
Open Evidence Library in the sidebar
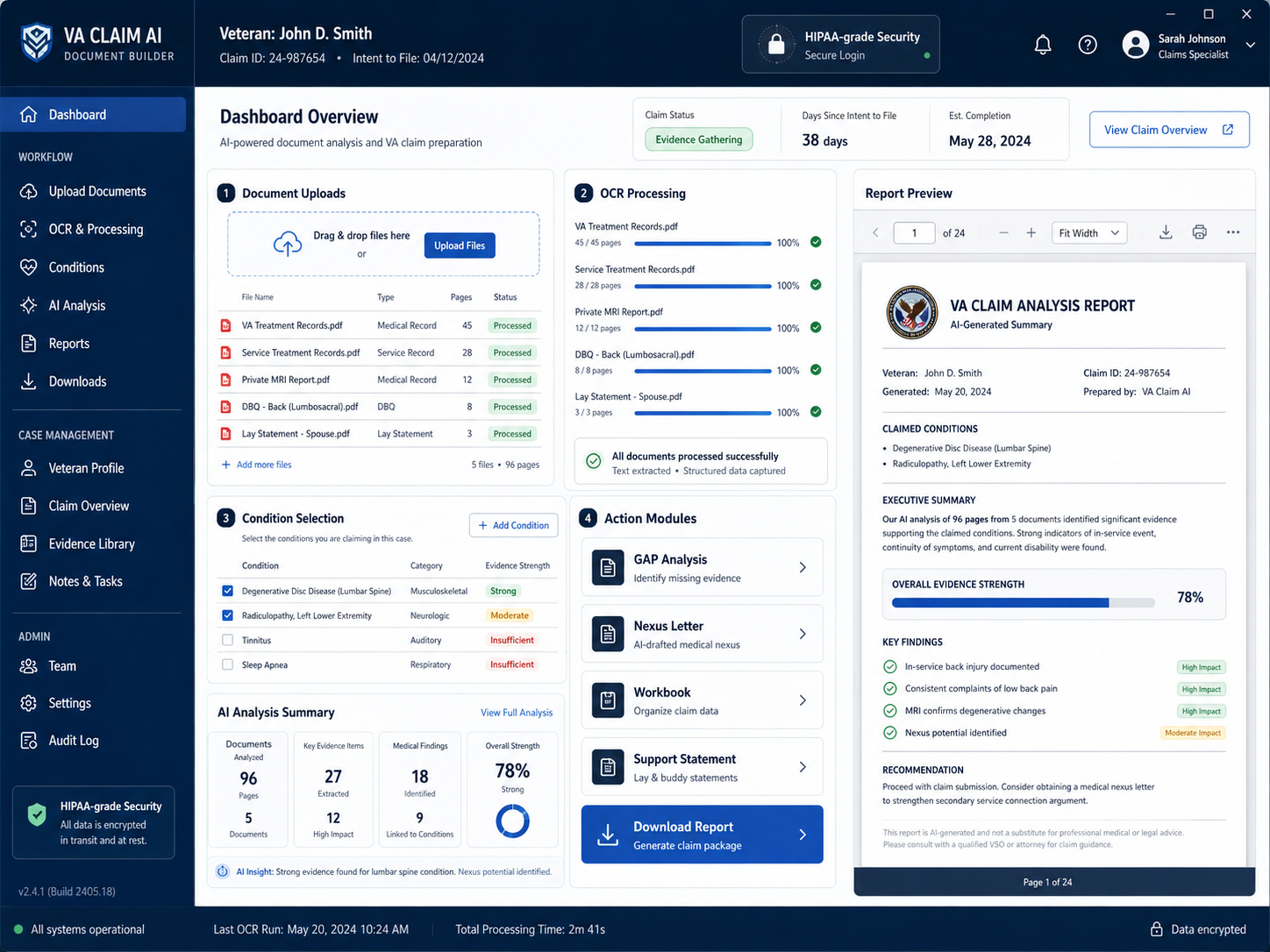click(x=93, y=543)
